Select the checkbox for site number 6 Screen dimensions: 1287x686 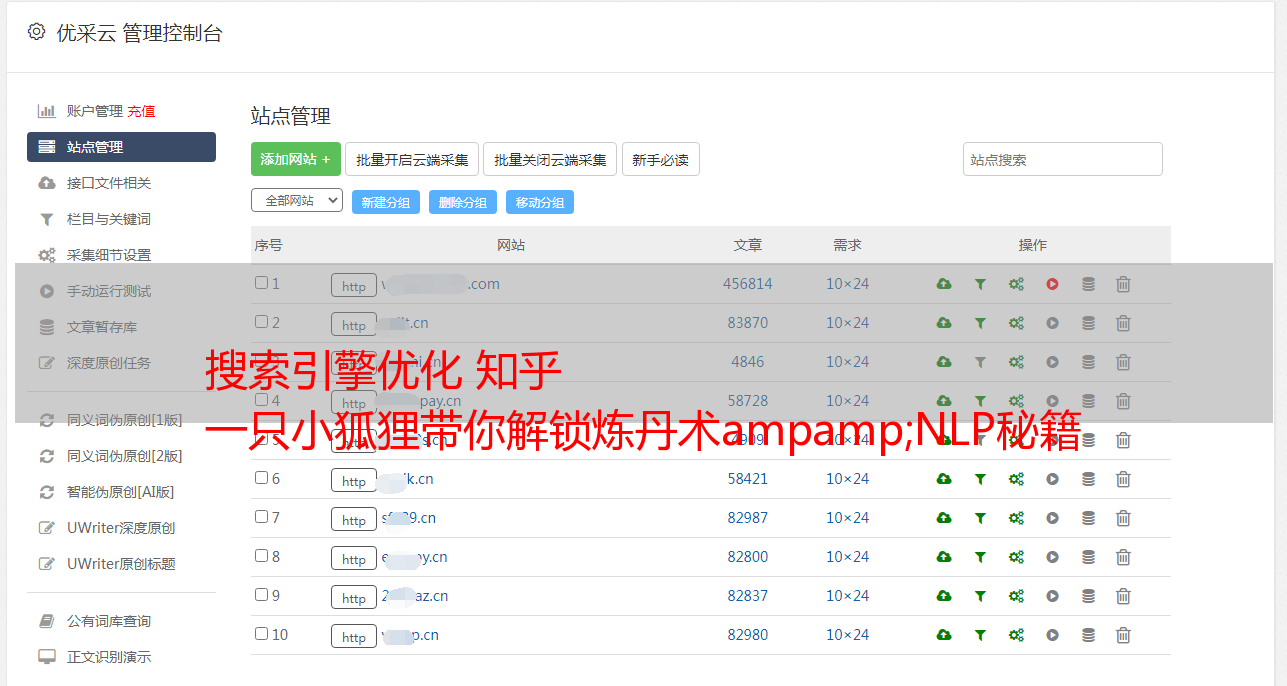point(261,478)
